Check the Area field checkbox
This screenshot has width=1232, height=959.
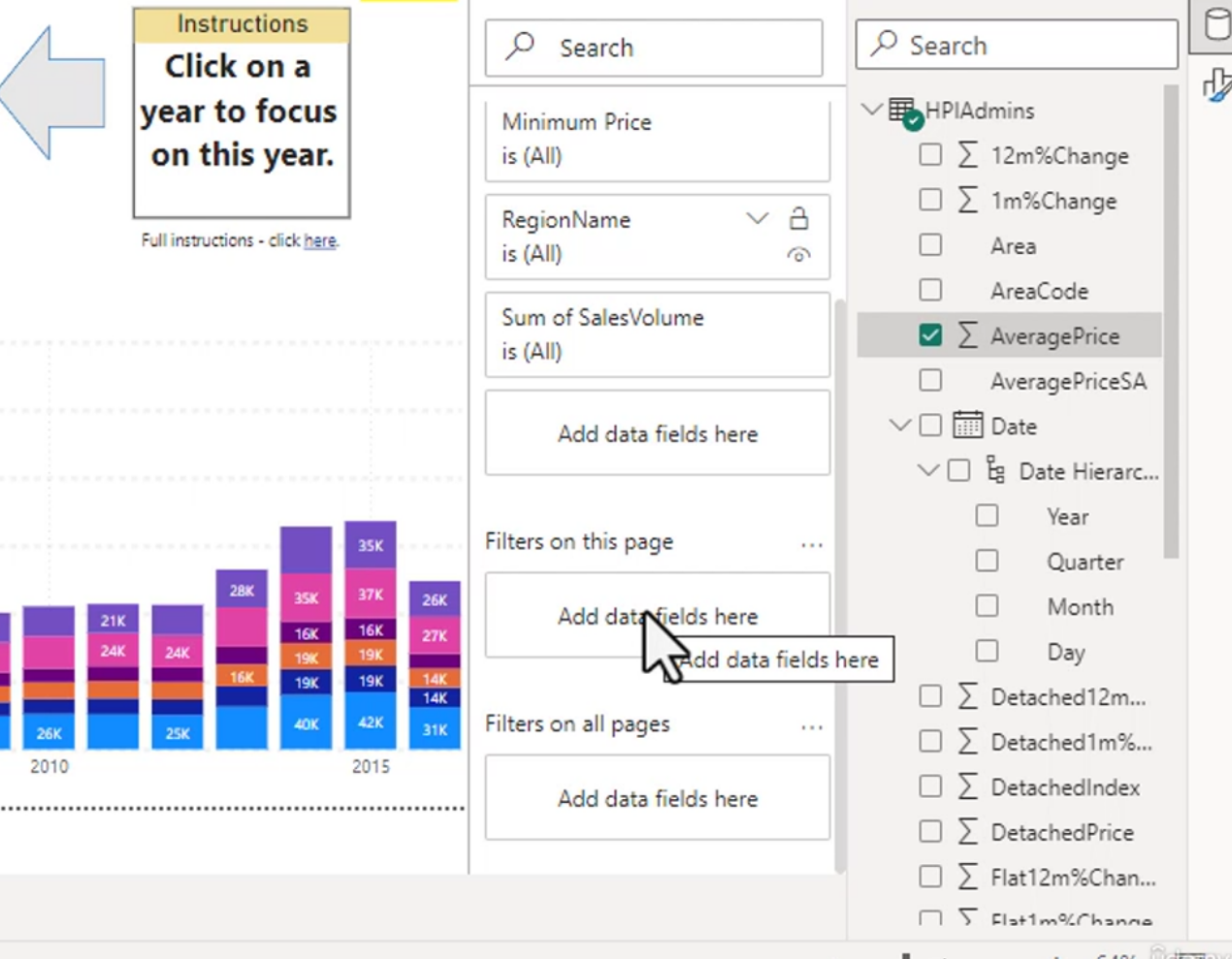coord(930,244)
